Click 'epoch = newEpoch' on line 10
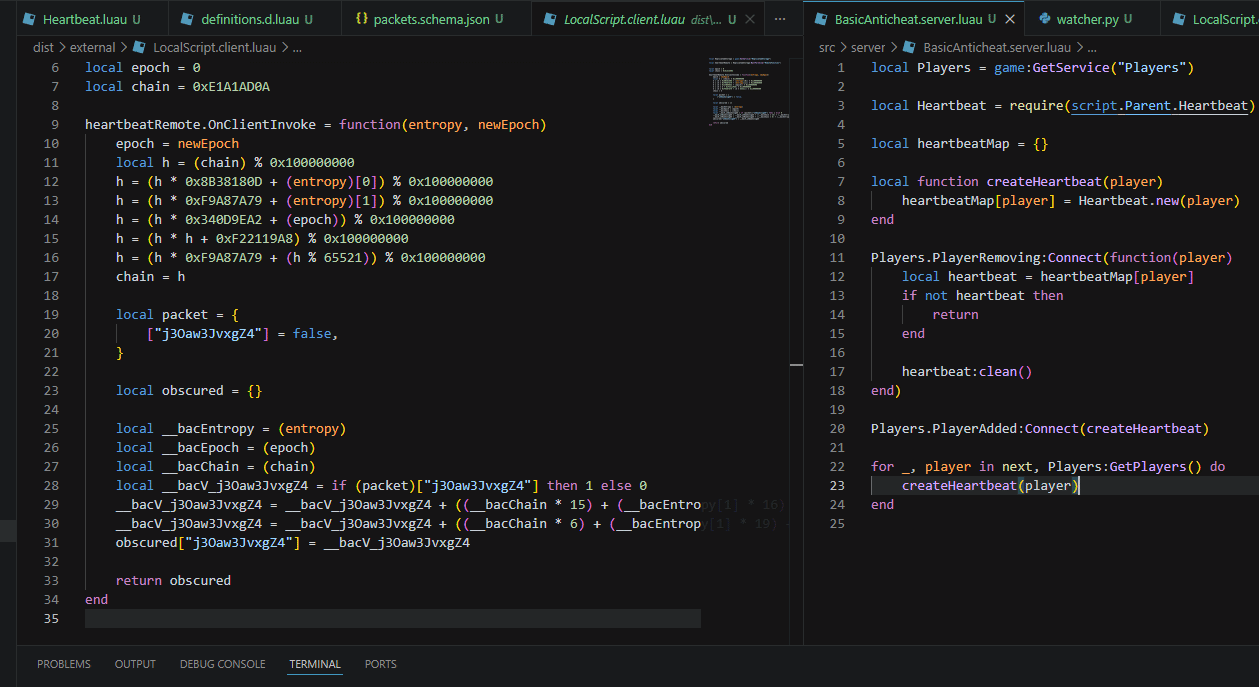The width and height of the screenshot is (1259, 687). coord(177,143)
